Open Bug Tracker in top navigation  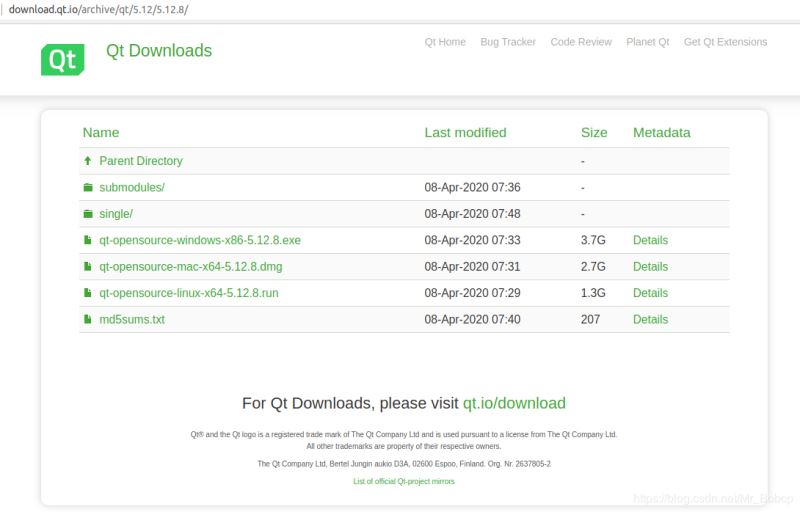pos(508,42)
